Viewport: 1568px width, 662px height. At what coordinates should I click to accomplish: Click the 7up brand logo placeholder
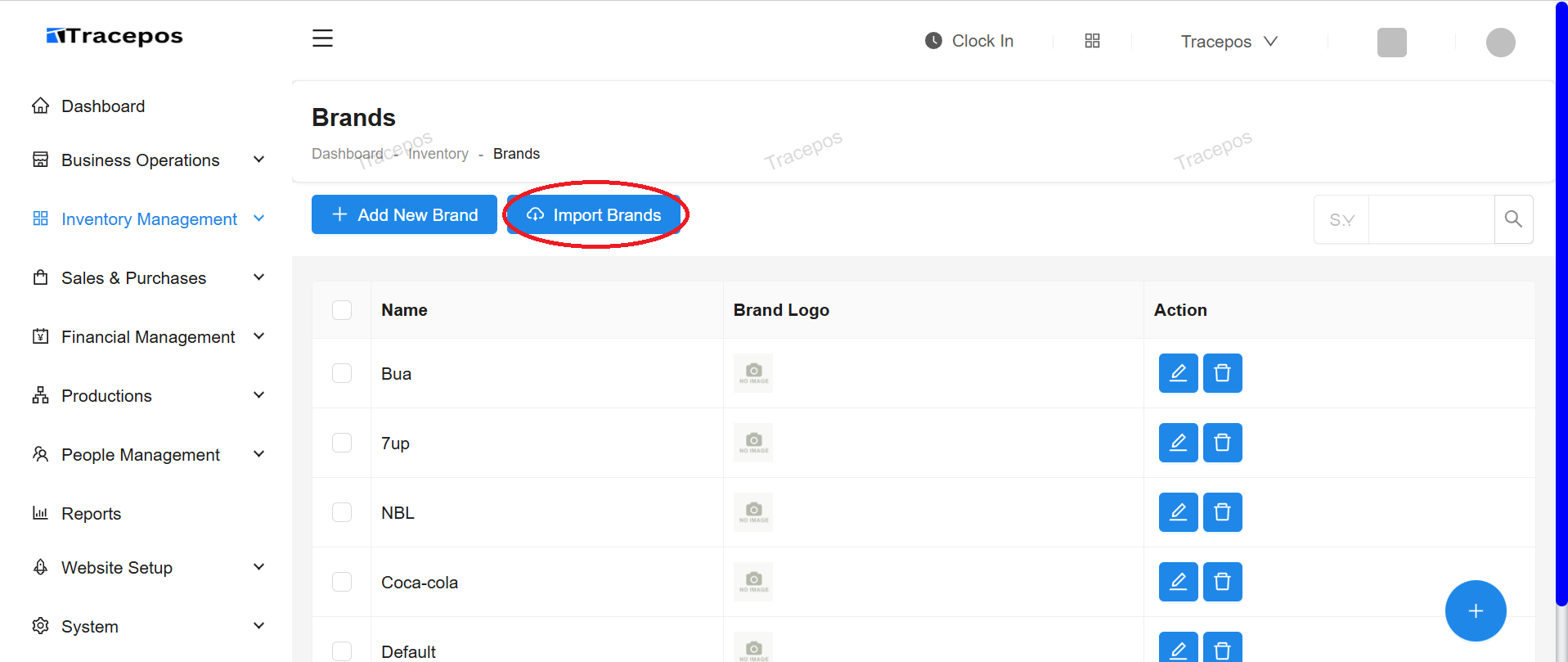[753, 443]
